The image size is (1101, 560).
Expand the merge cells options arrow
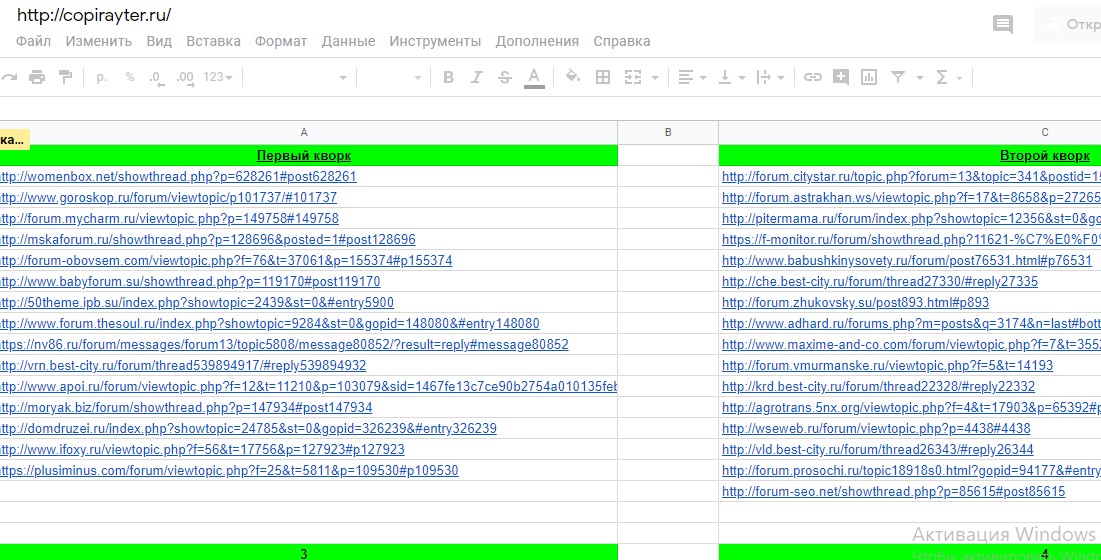(655, 78)
